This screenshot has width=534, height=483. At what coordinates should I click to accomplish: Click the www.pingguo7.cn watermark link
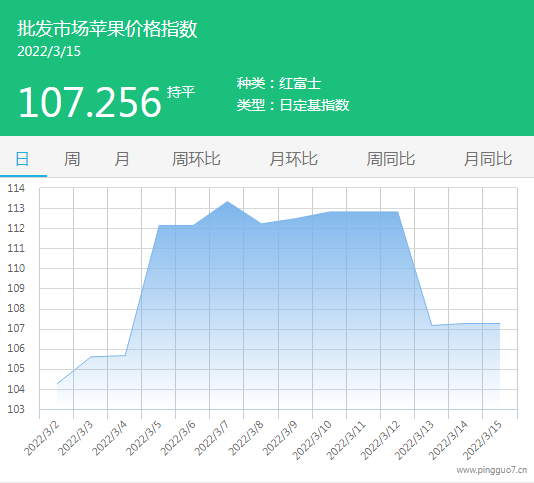492,470
